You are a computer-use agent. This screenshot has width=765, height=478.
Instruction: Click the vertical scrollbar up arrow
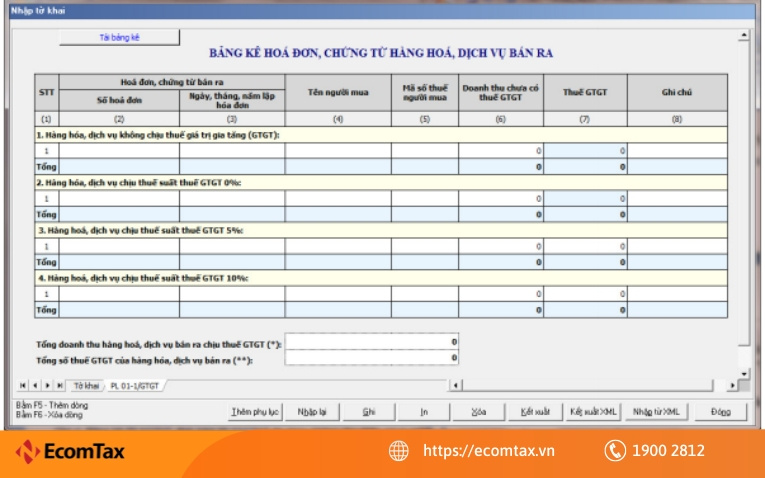744,35
